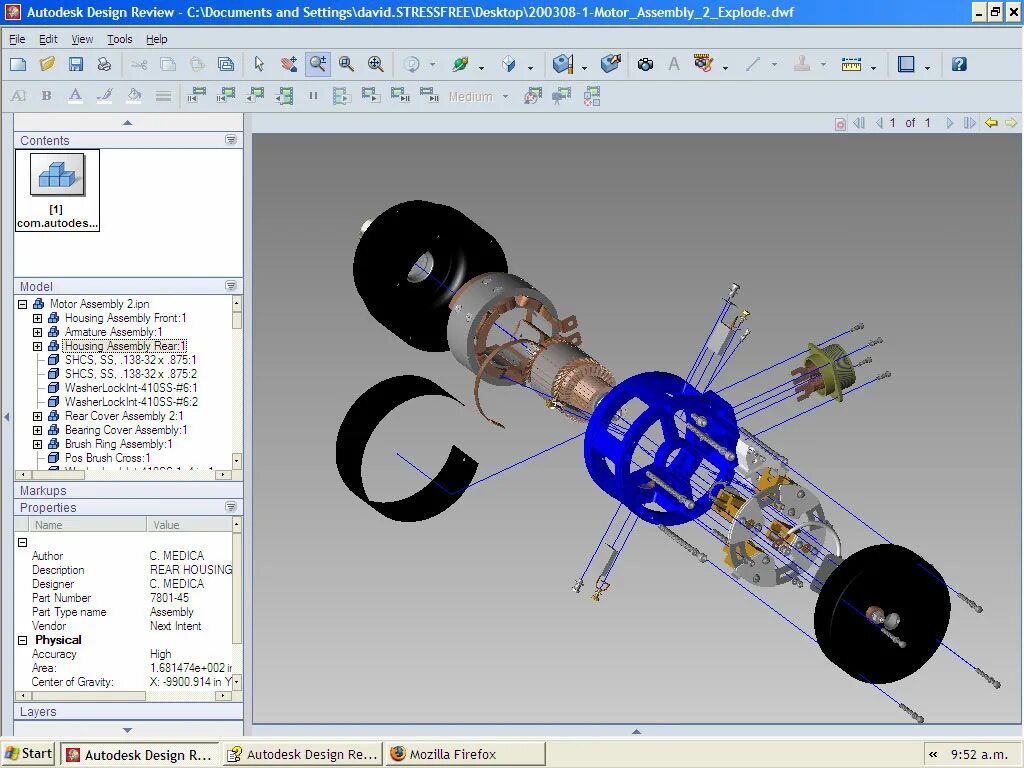Open the Tools menu
1024x768 pixels.
(x=120, y=39)
